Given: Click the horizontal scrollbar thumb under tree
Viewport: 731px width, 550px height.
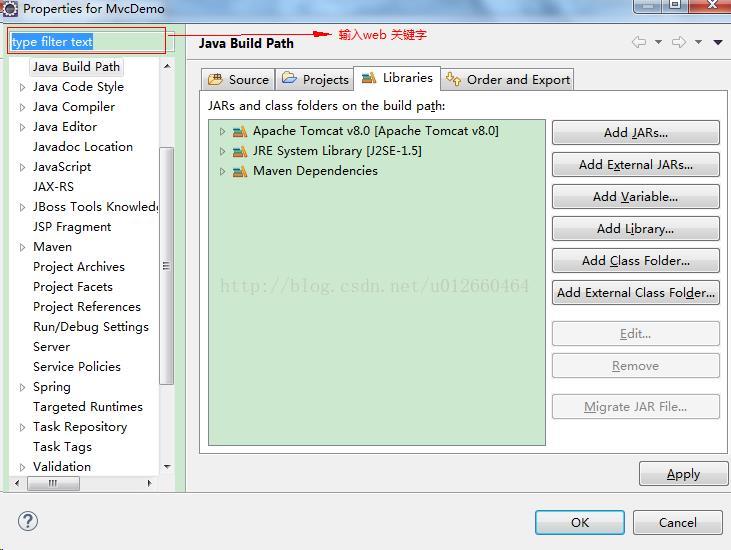Looking at the screenshot, I should [53, 483].
